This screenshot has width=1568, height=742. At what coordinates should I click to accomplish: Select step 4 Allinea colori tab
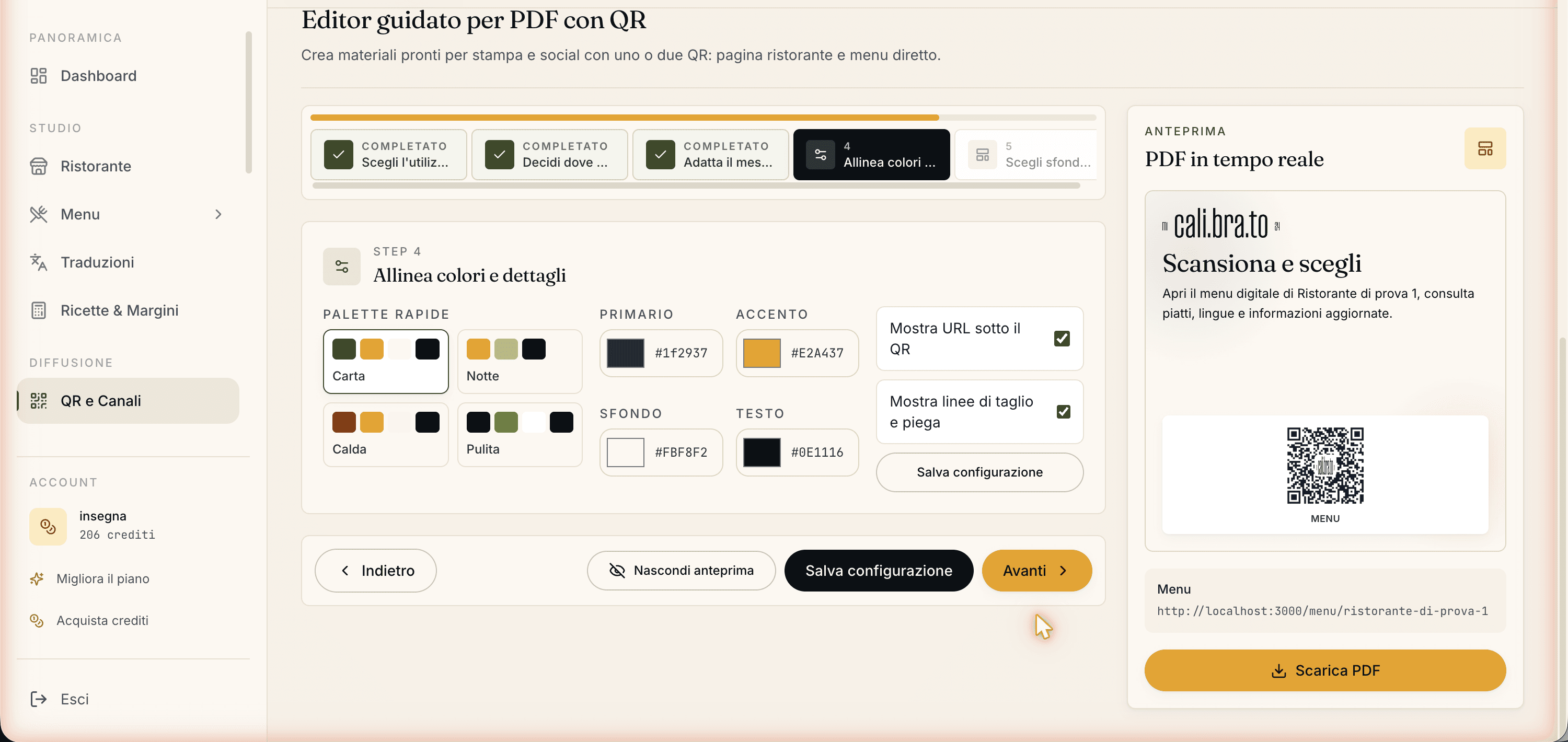[x=871, y=155]
